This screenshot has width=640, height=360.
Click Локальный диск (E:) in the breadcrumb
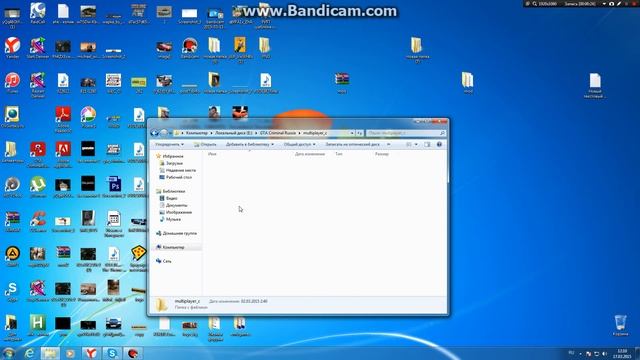pyautogui.click(x=233, y=133)
